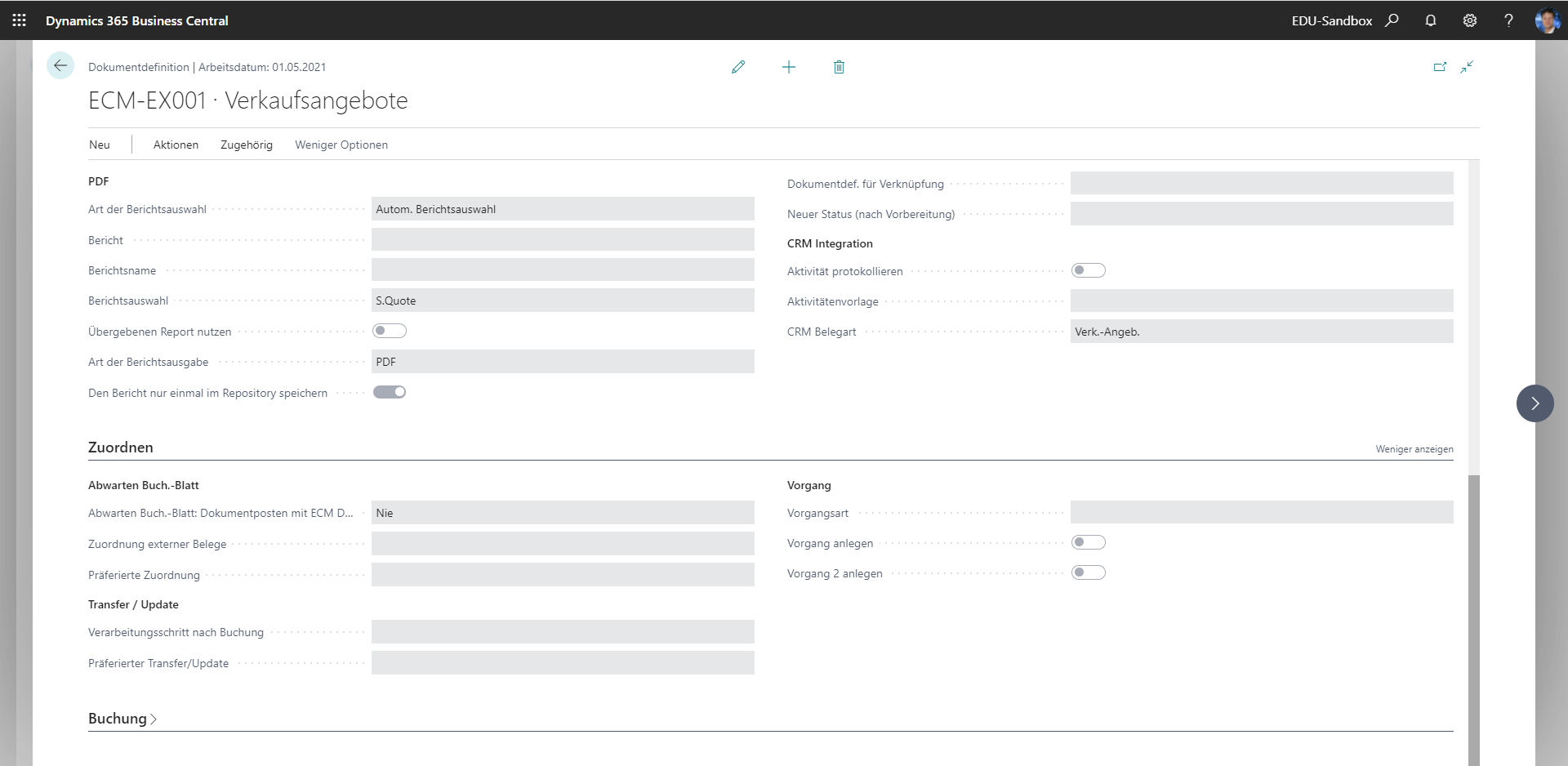Screen dimensions: 1568x766
Task: Click the pencil edit icon
Action: pos(738,67)
